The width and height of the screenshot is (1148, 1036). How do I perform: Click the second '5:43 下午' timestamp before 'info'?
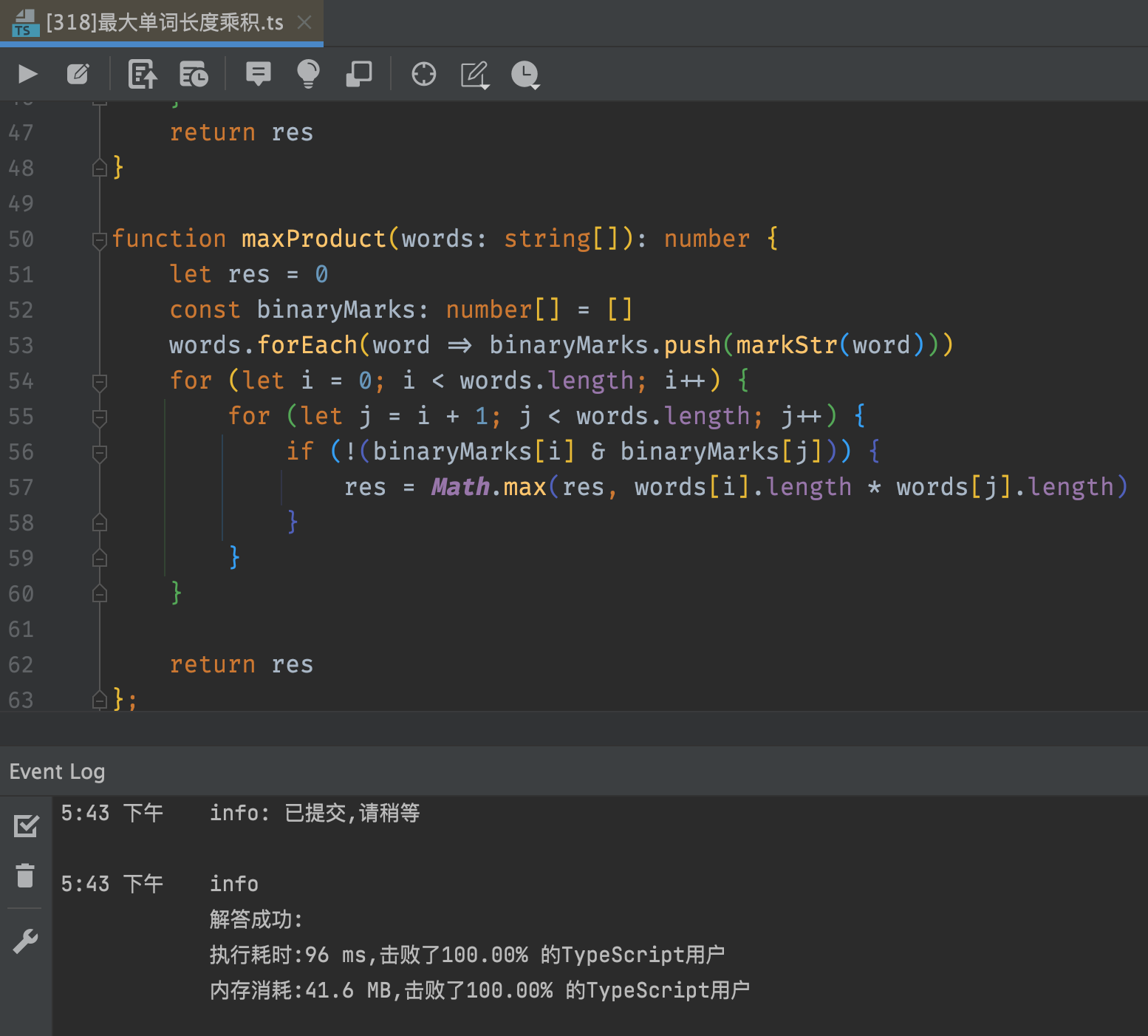pos(112,884)
